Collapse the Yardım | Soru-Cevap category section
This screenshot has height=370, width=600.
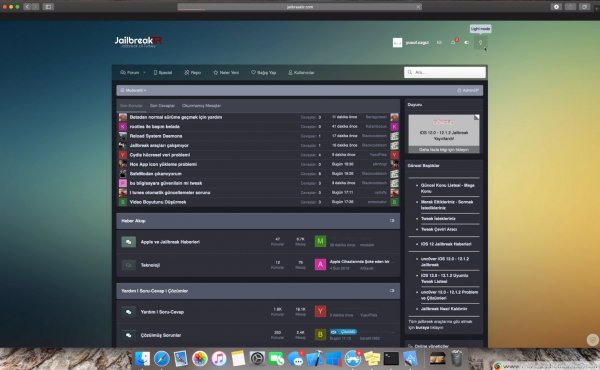[392, 291]
